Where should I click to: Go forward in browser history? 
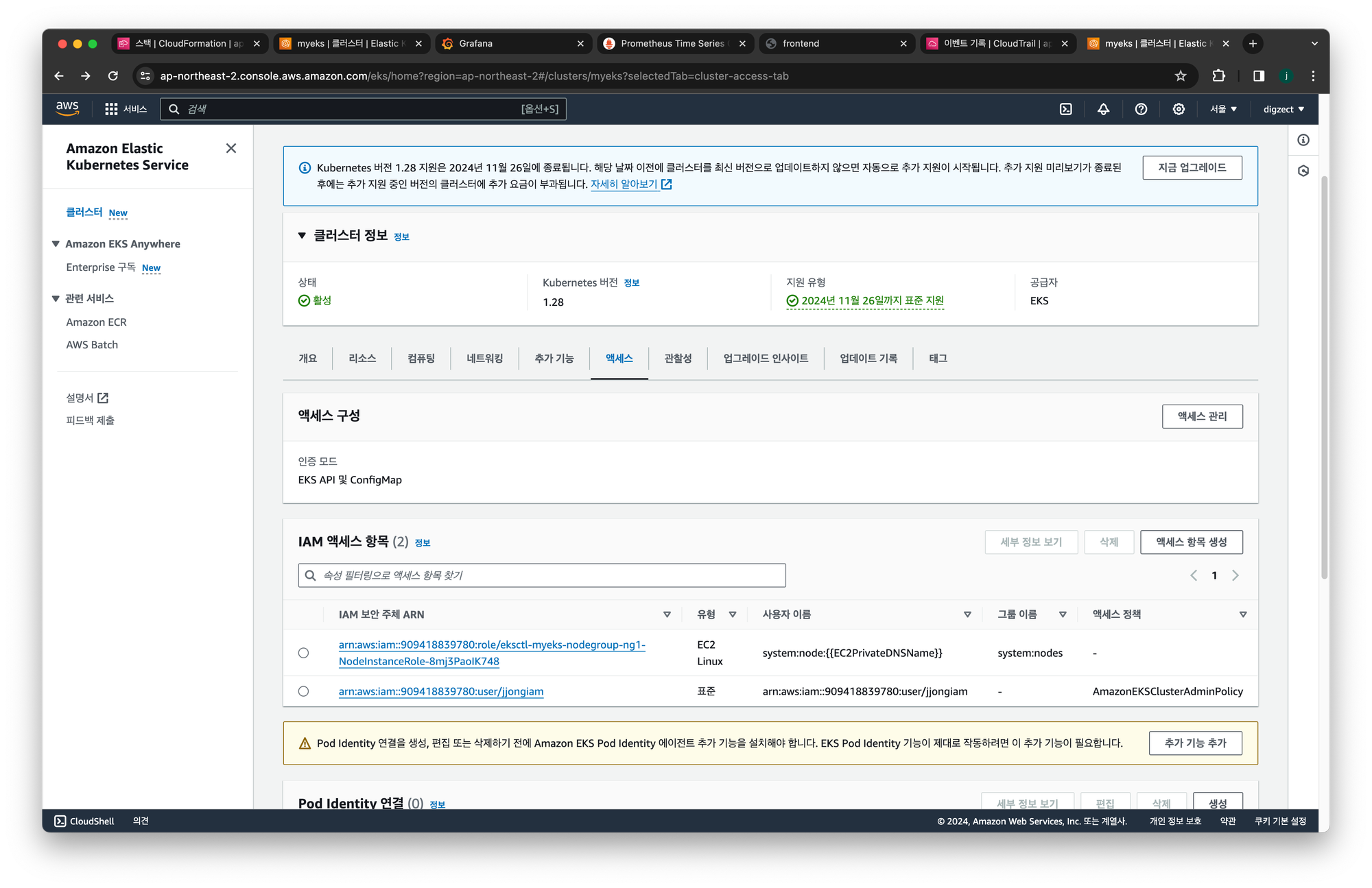click(86, 76)
